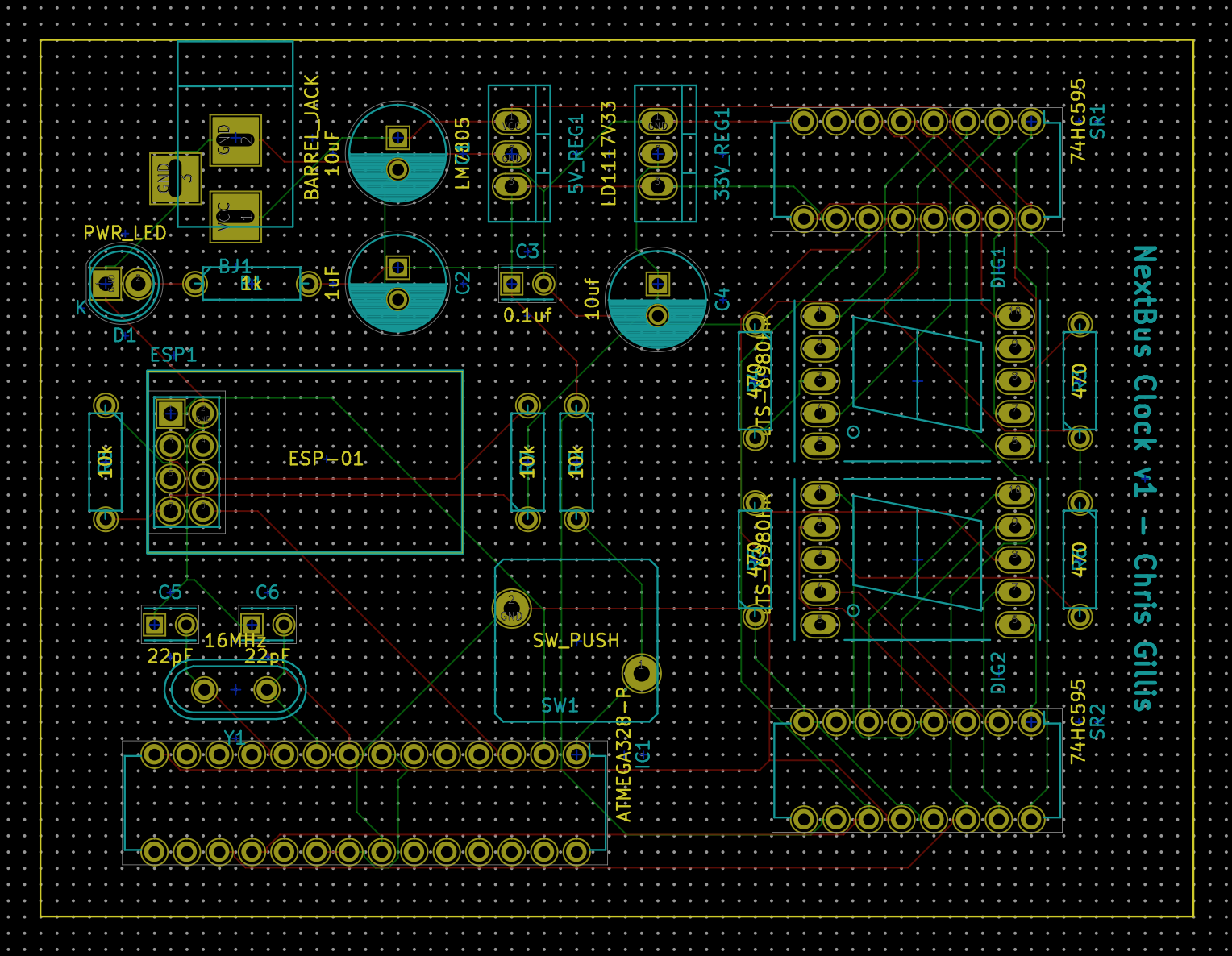The width and height of the screenshot is (1232, 956).
Task: Select the BARREL_JACK label text
Action: (312, 137)
